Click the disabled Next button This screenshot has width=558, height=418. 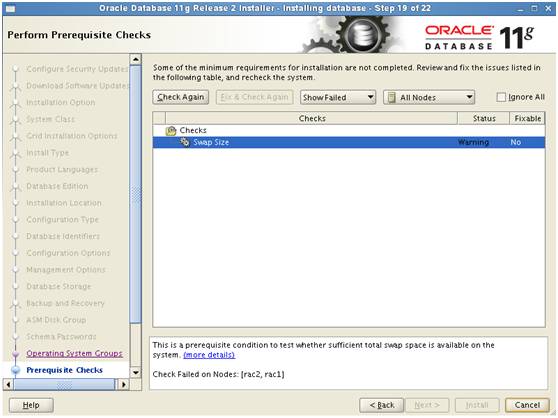click(x=427, y=405)
